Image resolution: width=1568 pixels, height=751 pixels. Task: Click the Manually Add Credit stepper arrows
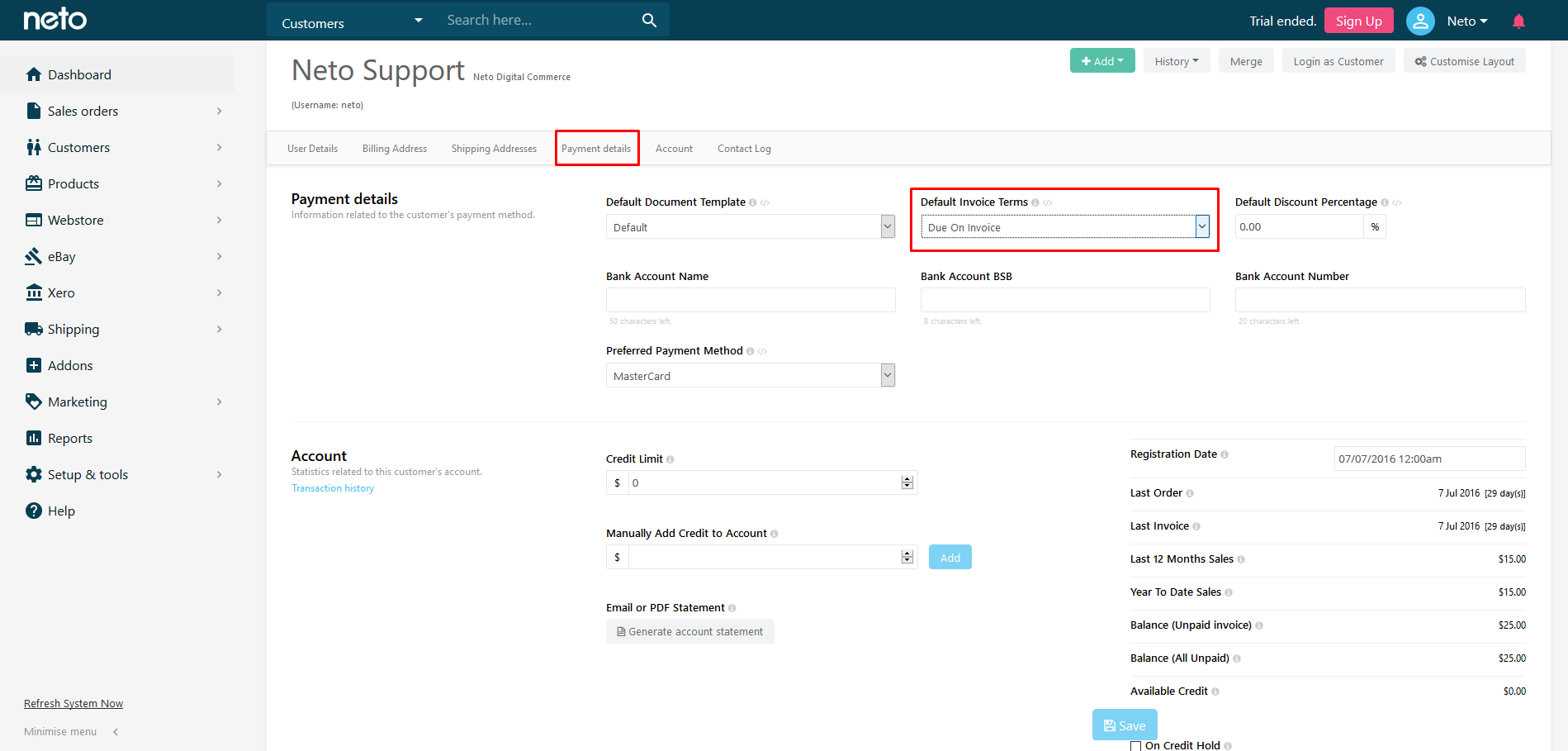[x=907, y=557]
